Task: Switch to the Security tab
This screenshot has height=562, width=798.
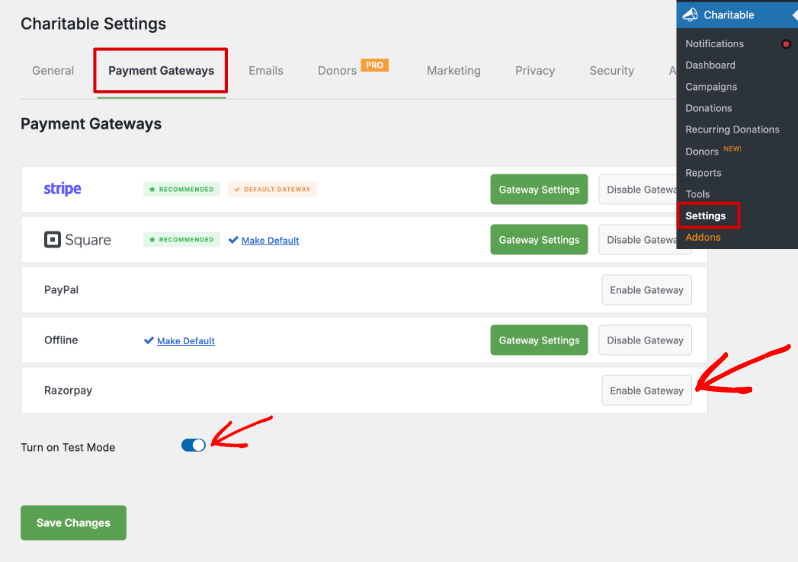Action: point(612,71)
